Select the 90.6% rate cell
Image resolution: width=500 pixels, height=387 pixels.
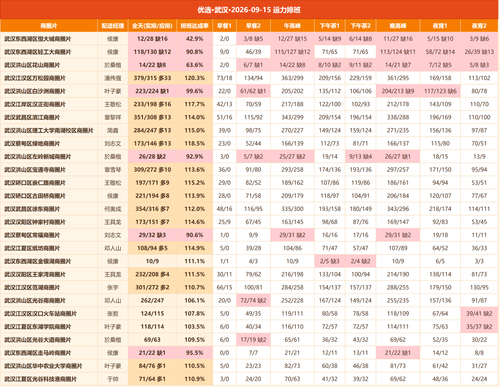pos(195,235)
